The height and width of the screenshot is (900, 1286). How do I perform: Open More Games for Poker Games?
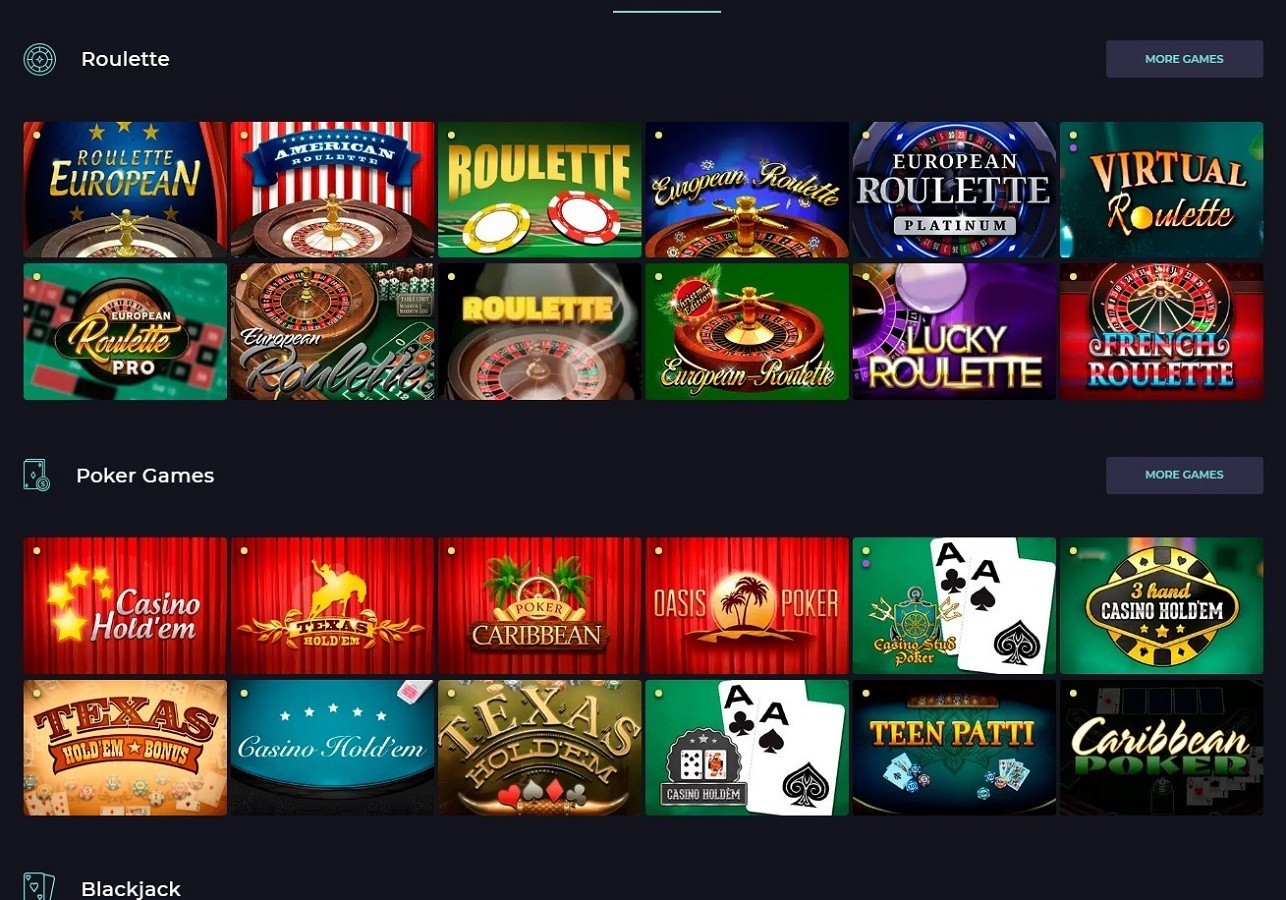click(1184, 475)
